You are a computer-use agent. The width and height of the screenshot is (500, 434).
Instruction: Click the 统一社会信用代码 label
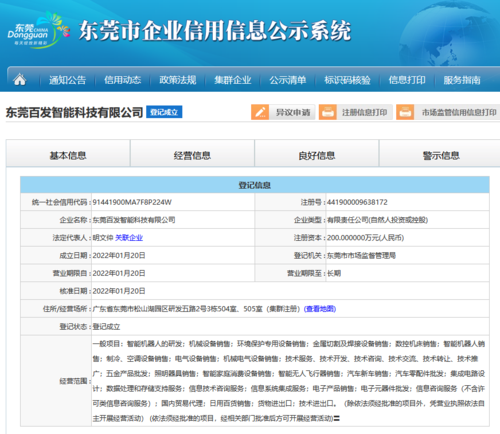tap(60, 202)
